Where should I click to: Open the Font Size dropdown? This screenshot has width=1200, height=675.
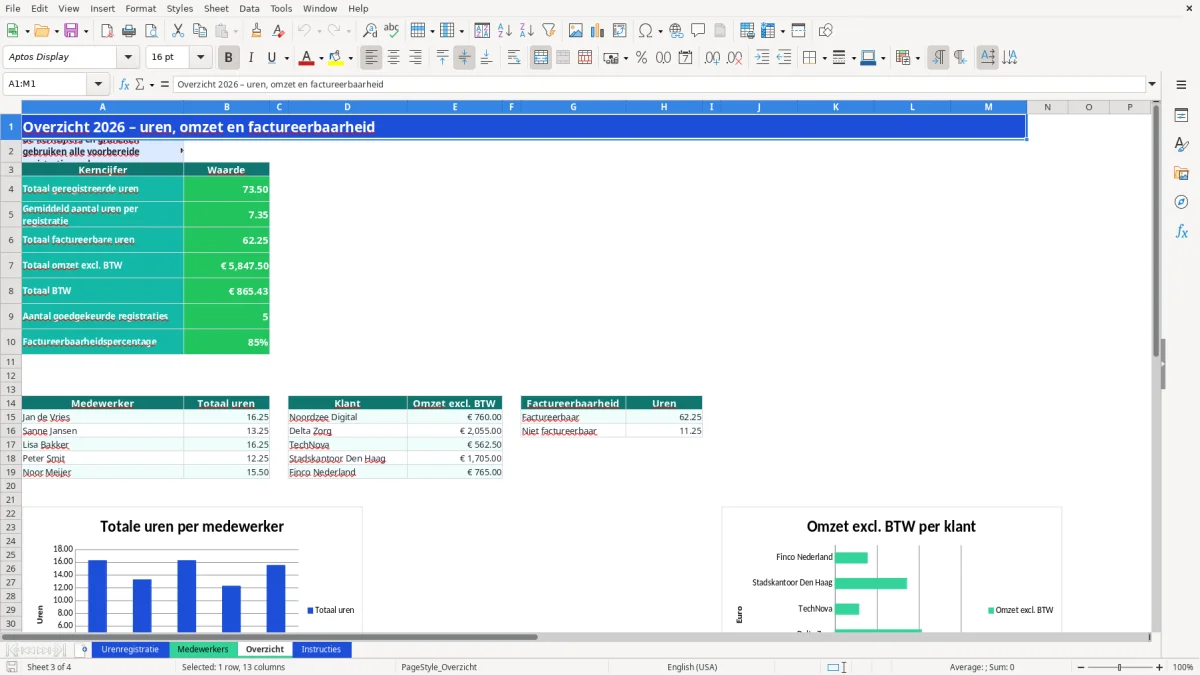pos(201,58)
